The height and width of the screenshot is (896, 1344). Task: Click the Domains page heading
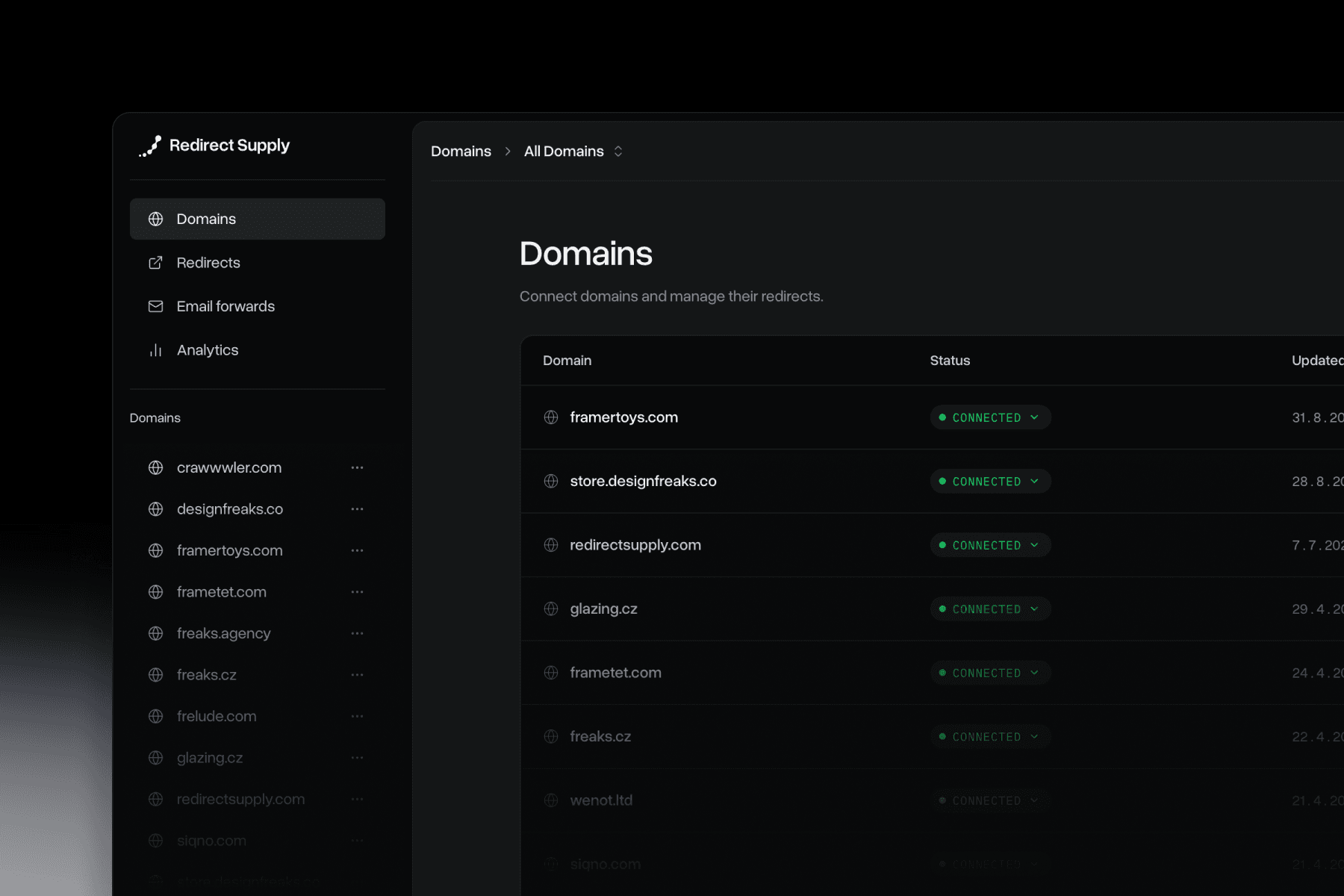(586, 254)
